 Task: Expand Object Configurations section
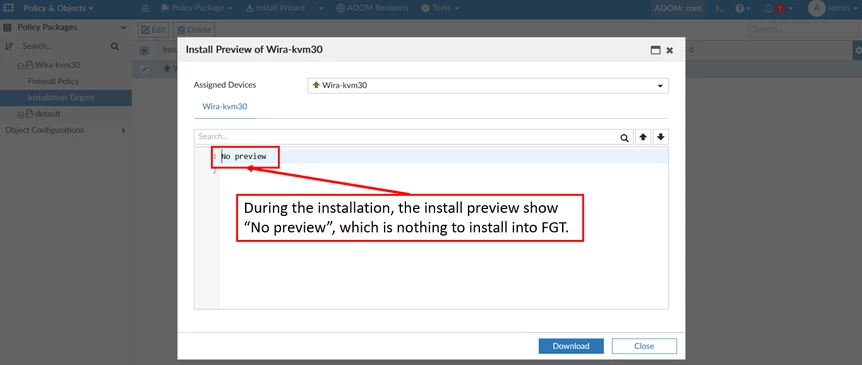[x=65, y=130]
